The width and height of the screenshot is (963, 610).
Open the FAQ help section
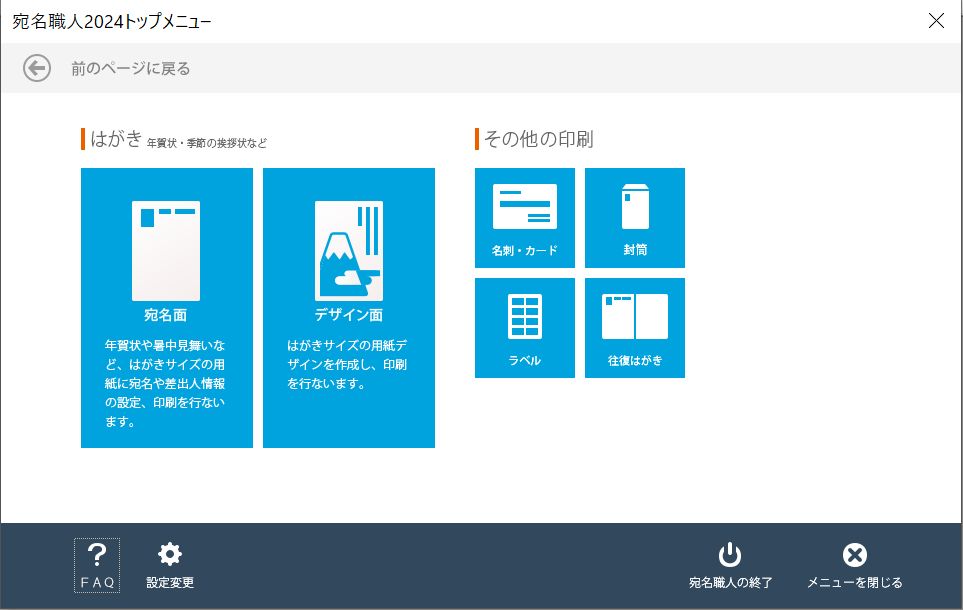pyautogui.click(x=96, y=562)
